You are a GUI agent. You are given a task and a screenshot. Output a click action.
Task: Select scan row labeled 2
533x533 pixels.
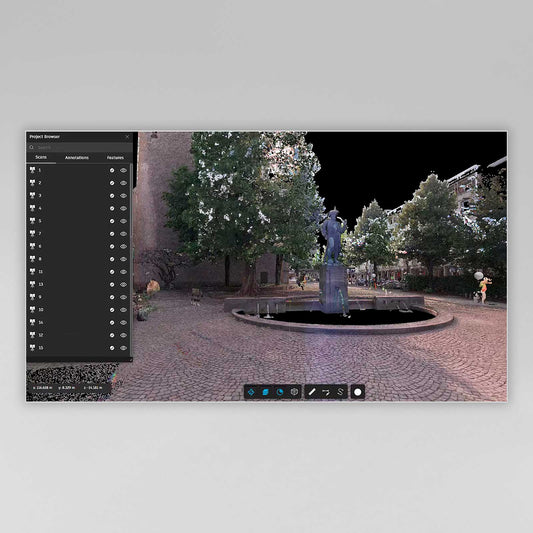(78, 183)
